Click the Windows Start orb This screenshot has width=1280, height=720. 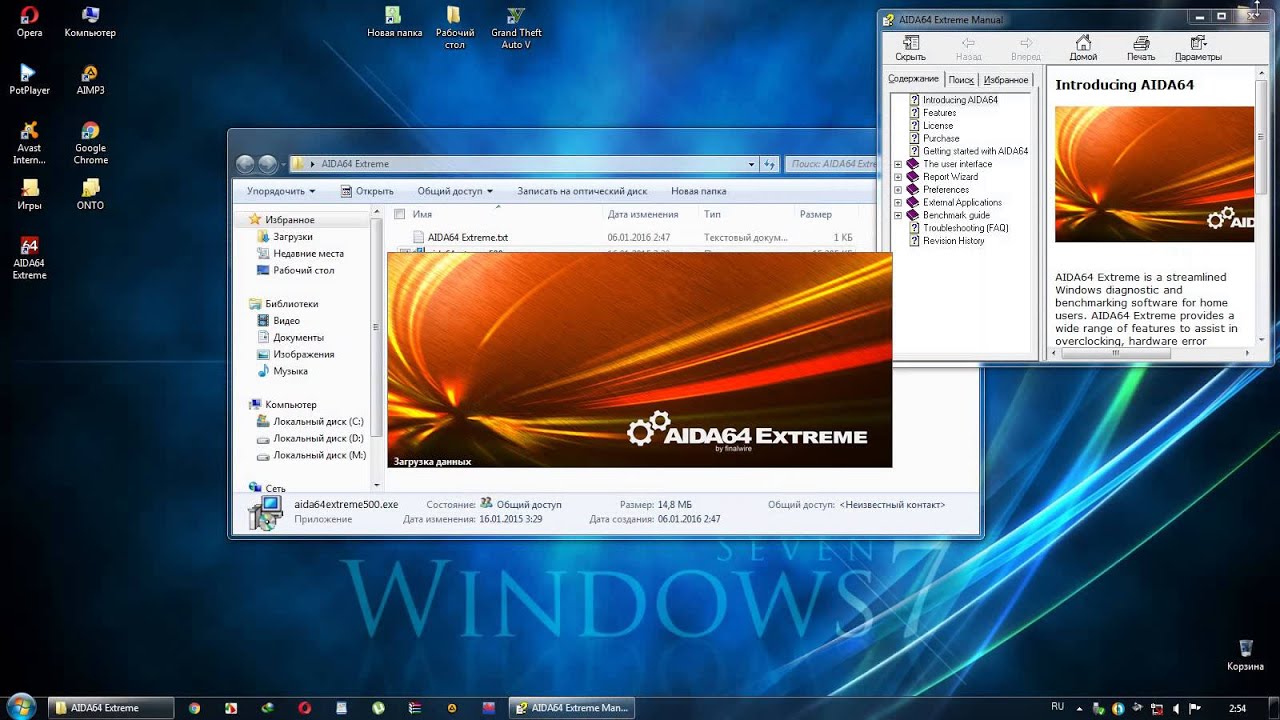pos(21,707)
